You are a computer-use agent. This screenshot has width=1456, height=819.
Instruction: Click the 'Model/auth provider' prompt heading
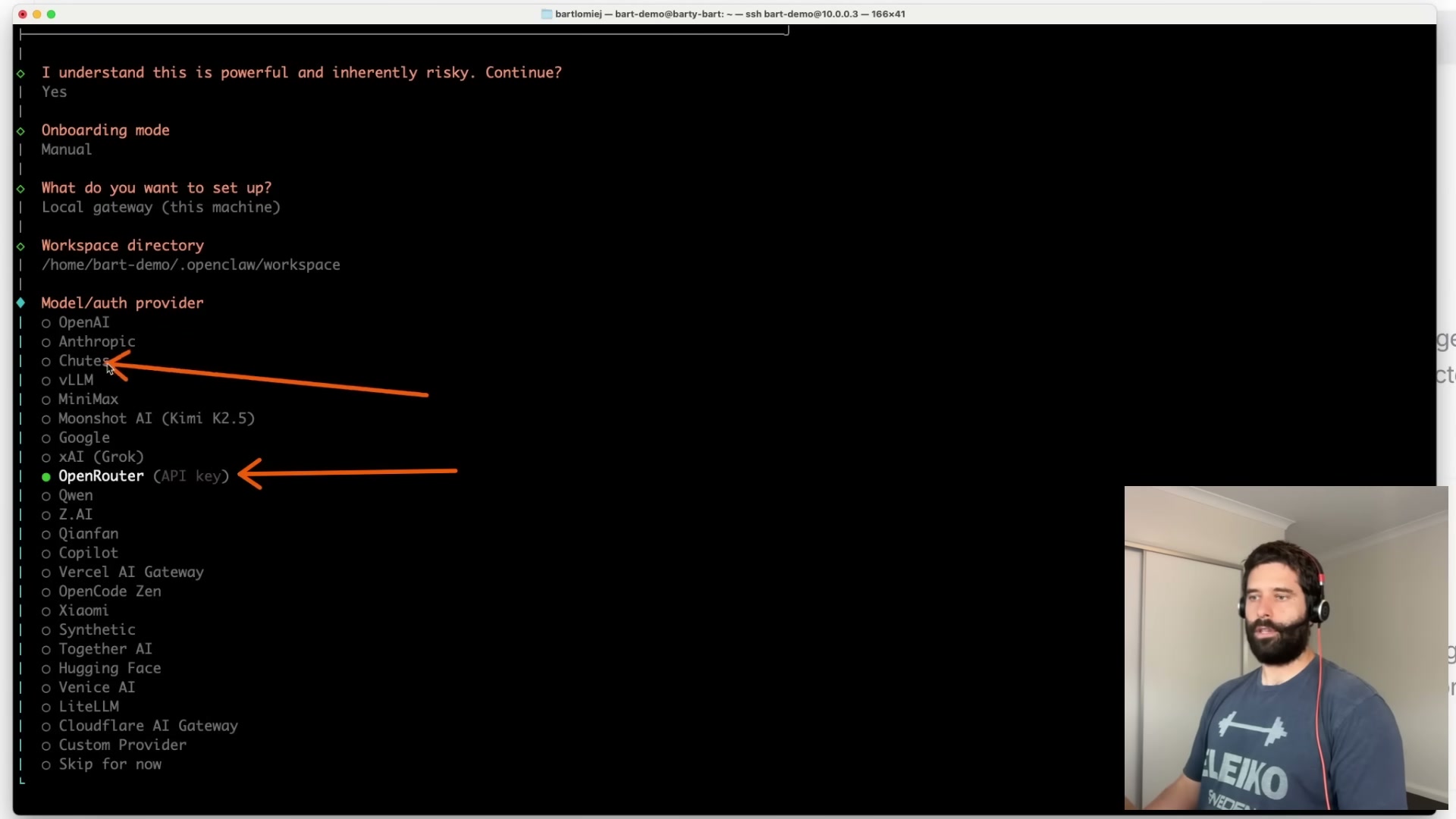122,303
